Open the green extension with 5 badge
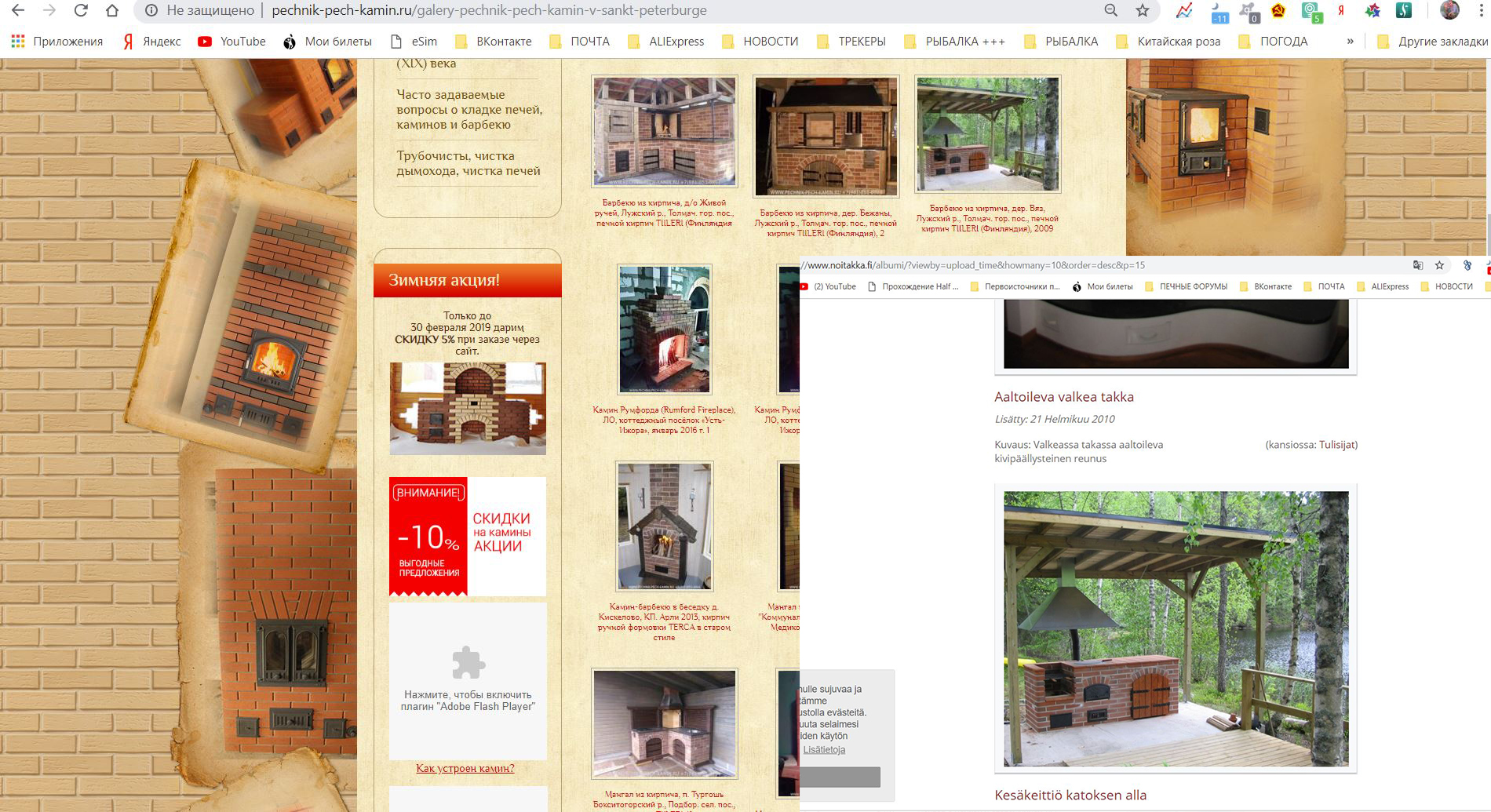The image size is (1491, 812). pyautogui.click(x=1311, y=11)
